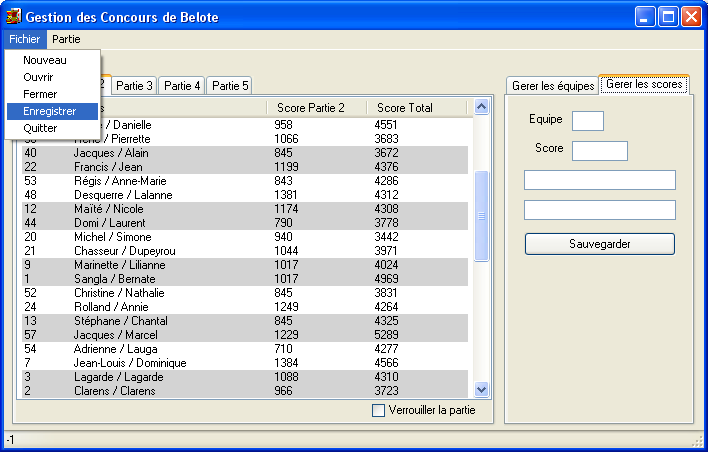The height and width of the screenshot is (452, 708).
Task: Switch to the Partie 4 tab
Action: pyautogui.click(x=182, y=86)
